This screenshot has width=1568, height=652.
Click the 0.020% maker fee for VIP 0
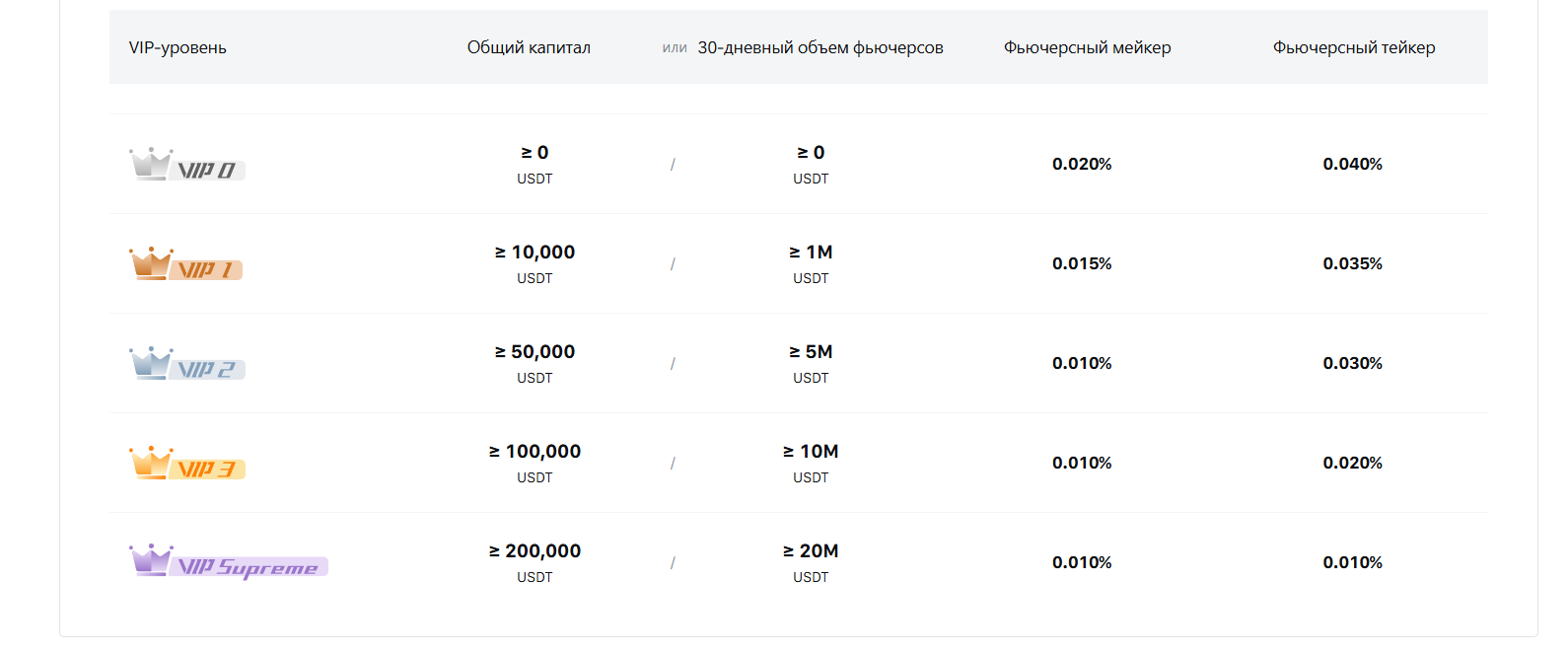coord(1082,164)
